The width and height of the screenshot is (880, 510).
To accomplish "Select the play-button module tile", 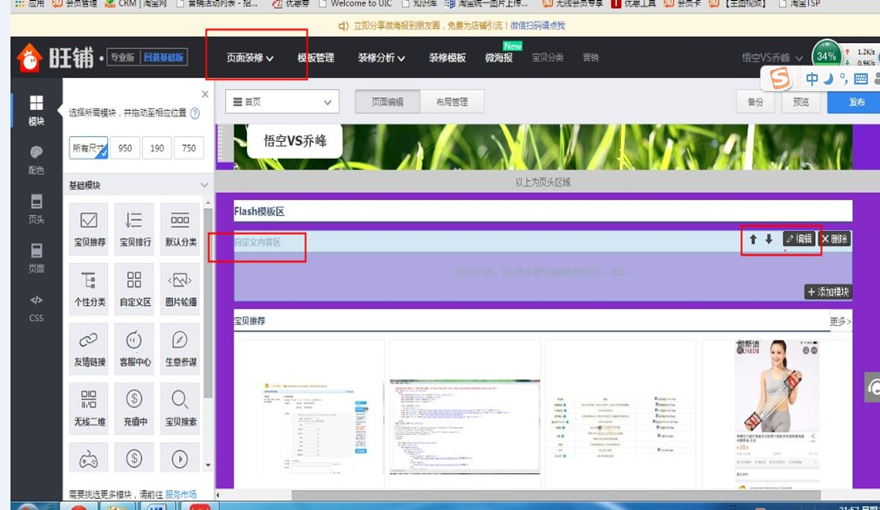I will coord(180,458).
